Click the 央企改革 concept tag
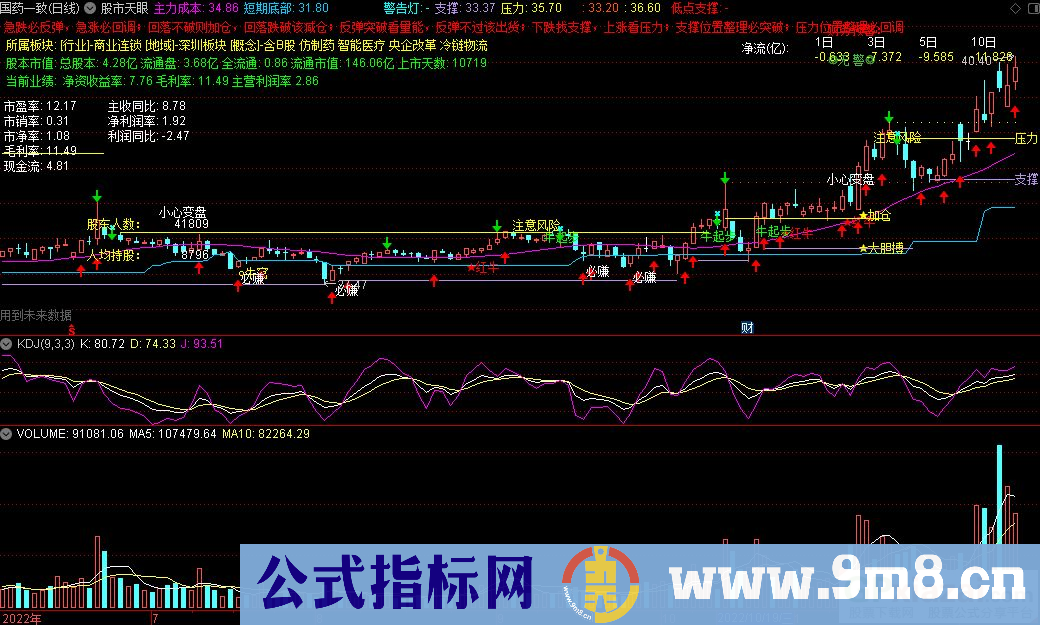Image resolution: width=1040 pixels, height=625 pixels. (413, 45)
